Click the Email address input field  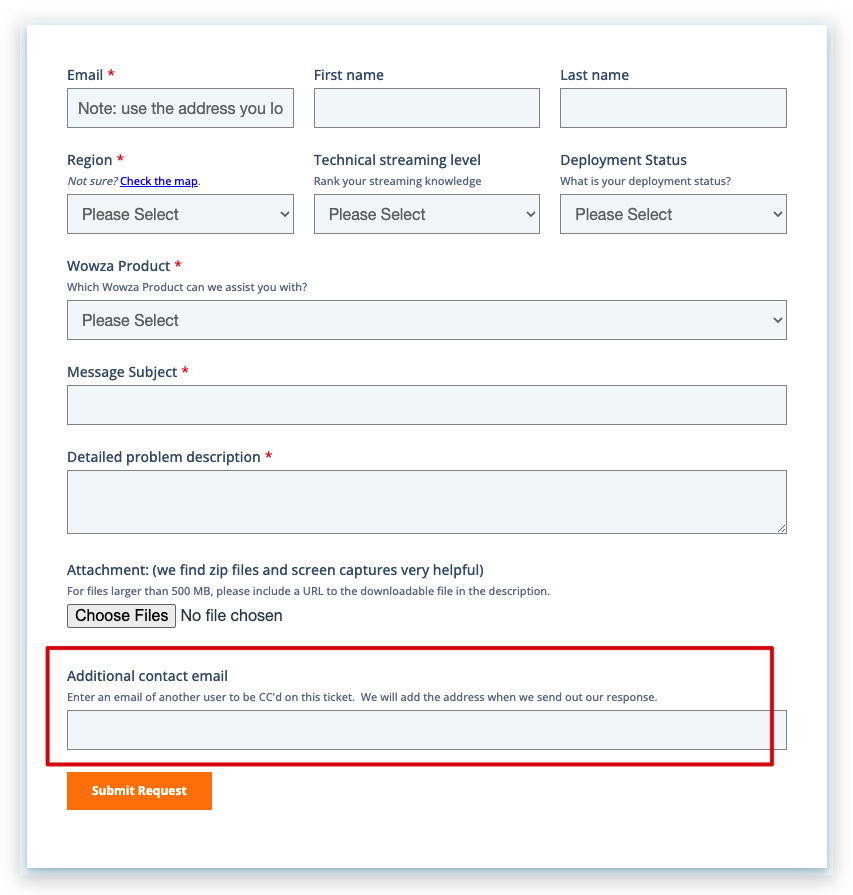pos(180,108)
